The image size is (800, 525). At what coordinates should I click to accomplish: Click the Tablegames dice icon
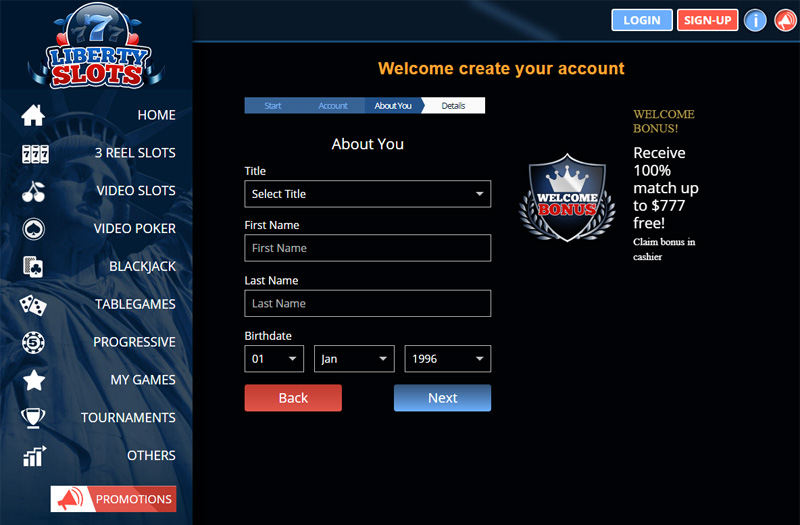33,305
